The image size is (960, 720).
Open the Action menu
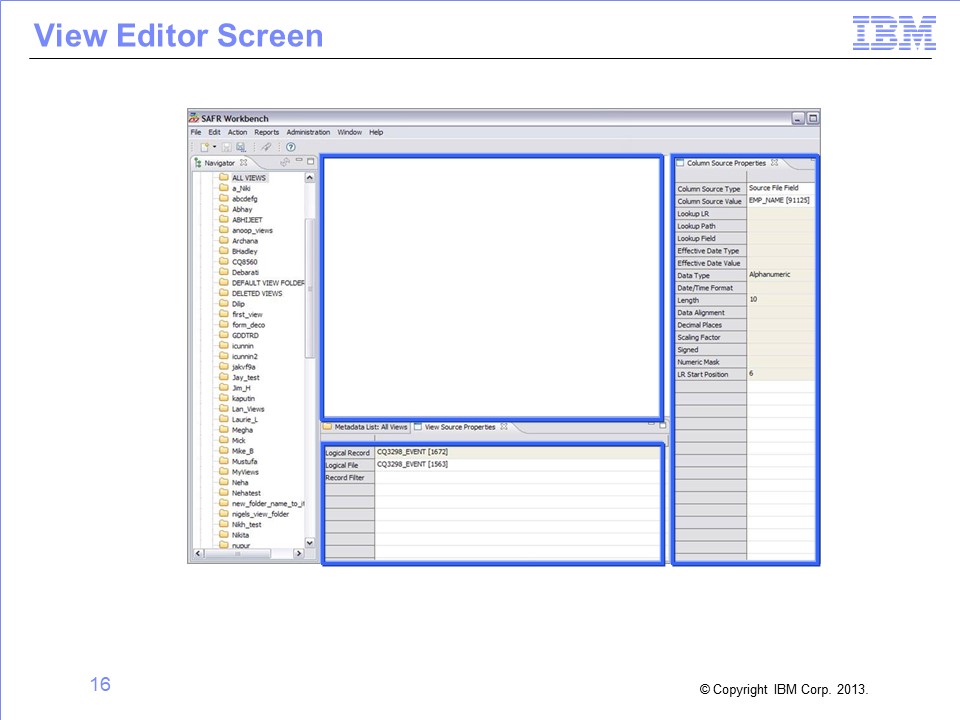pos(238,132)
